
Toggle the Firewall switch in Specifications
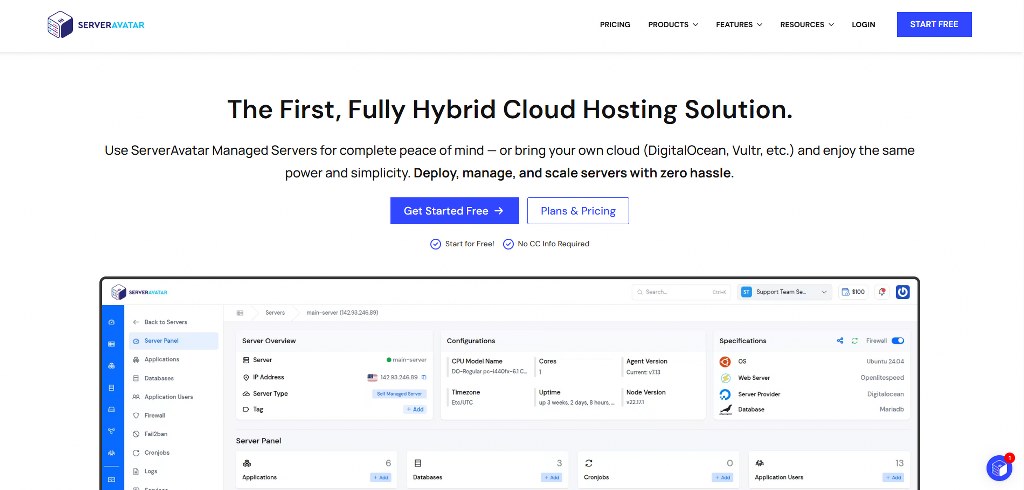[897, 340]
